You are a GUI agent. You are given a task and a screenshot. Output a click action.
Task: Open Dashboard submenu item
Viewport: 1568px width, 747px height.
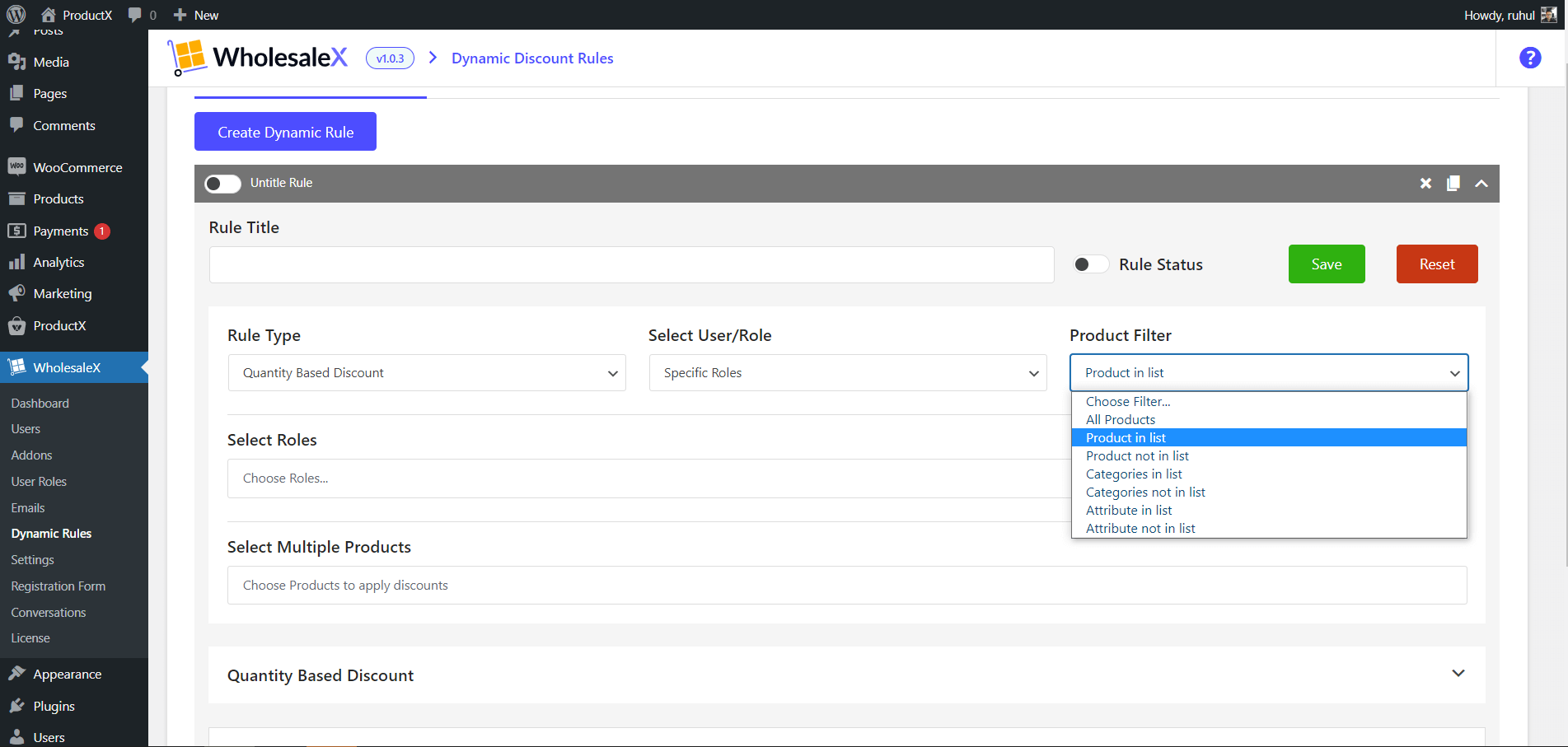pyautogui.click(x=40, y=403)
